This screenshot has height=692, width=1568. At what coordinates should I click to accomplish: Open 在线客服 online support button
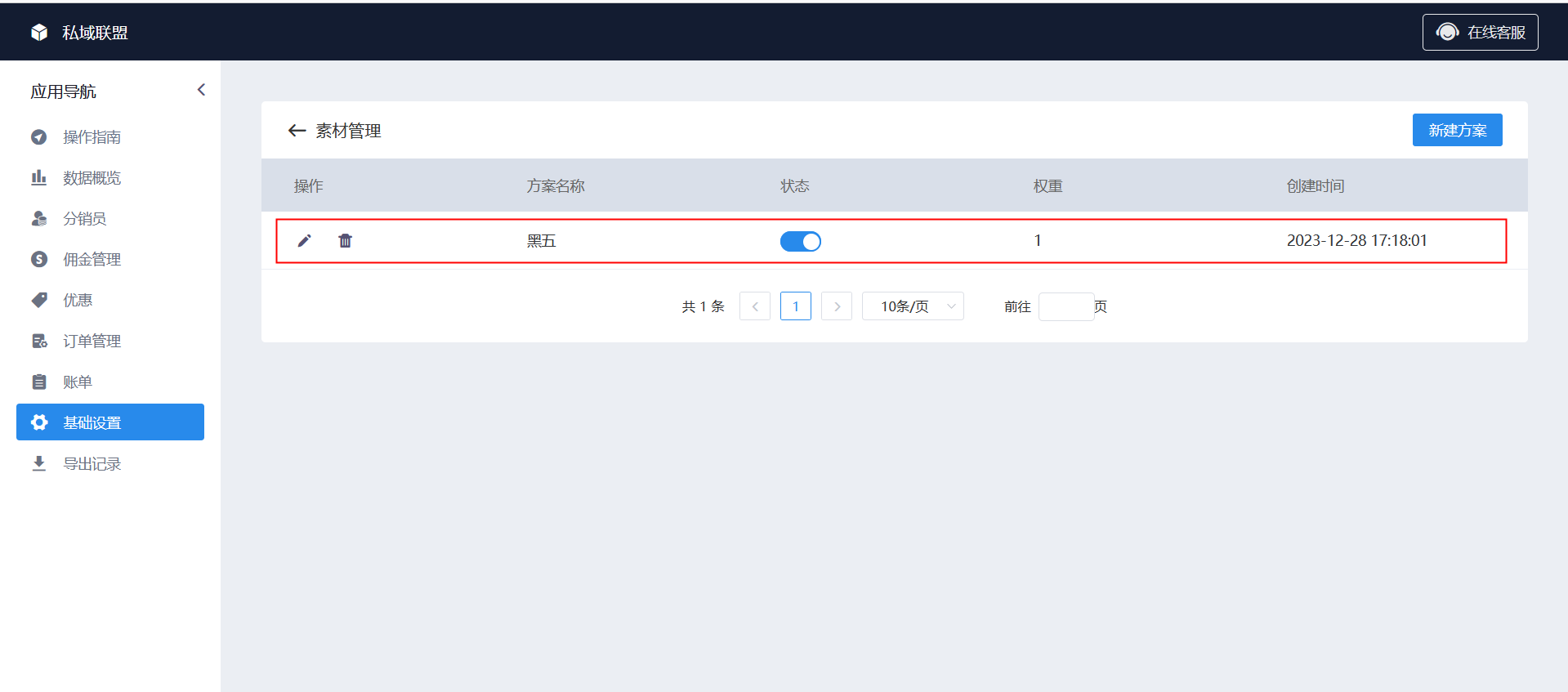pos(1480,33)
